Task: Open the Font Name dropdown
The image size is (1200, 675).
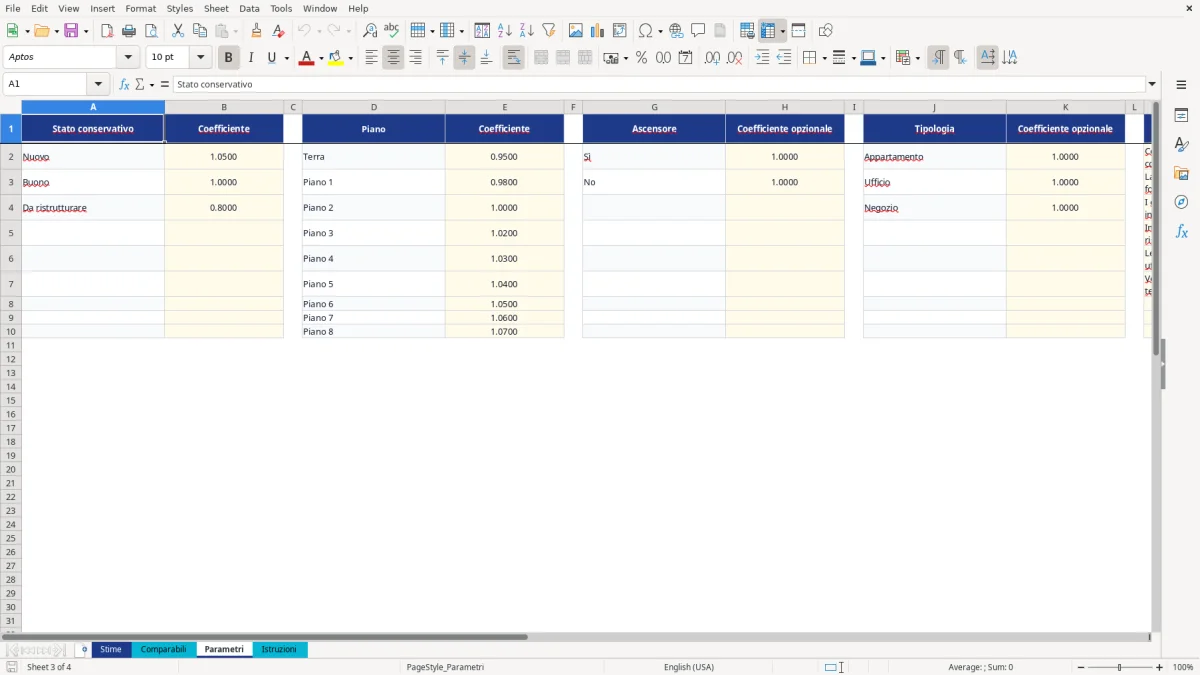Action: [x=128, y=58]
